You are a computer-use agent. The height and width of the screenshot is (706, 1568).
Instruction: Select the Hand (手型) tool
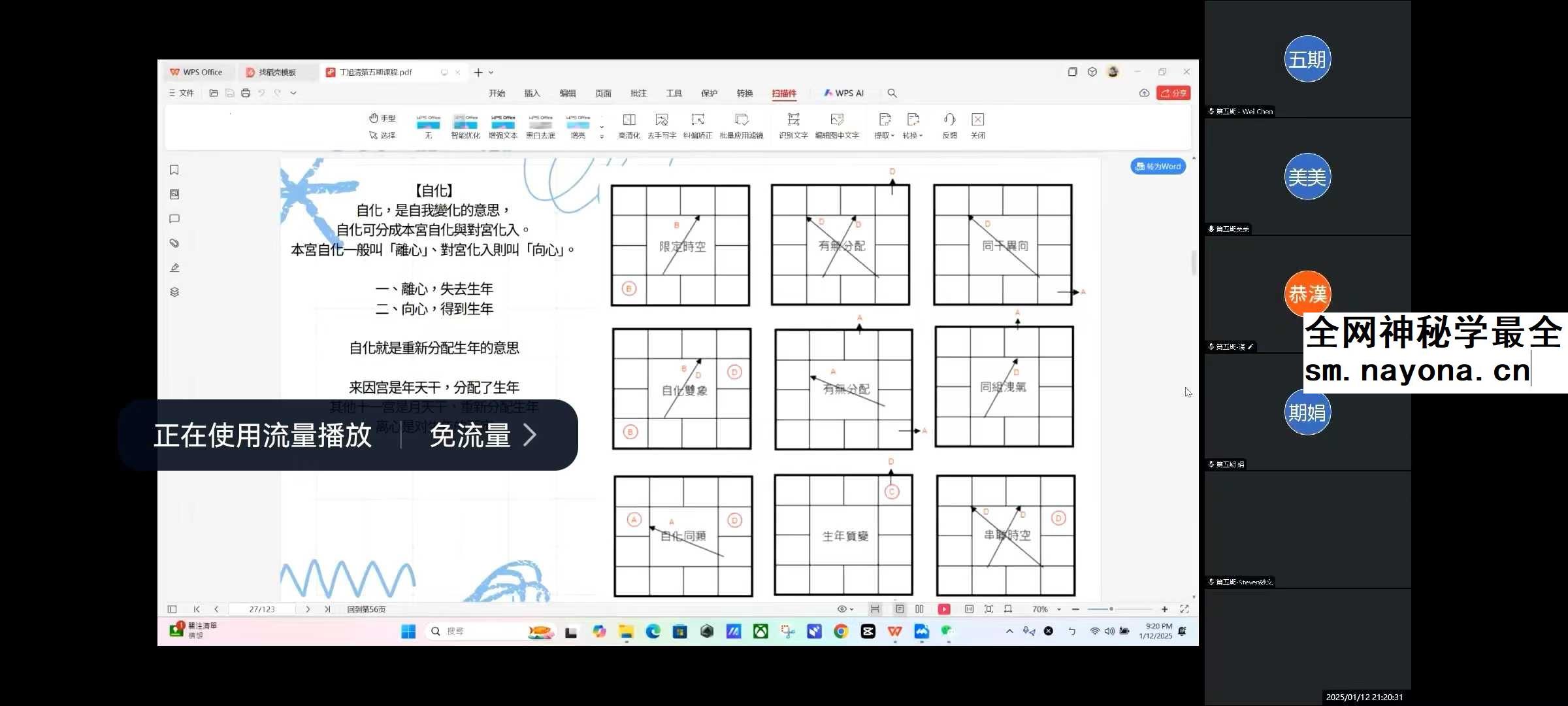pos(382,118)
